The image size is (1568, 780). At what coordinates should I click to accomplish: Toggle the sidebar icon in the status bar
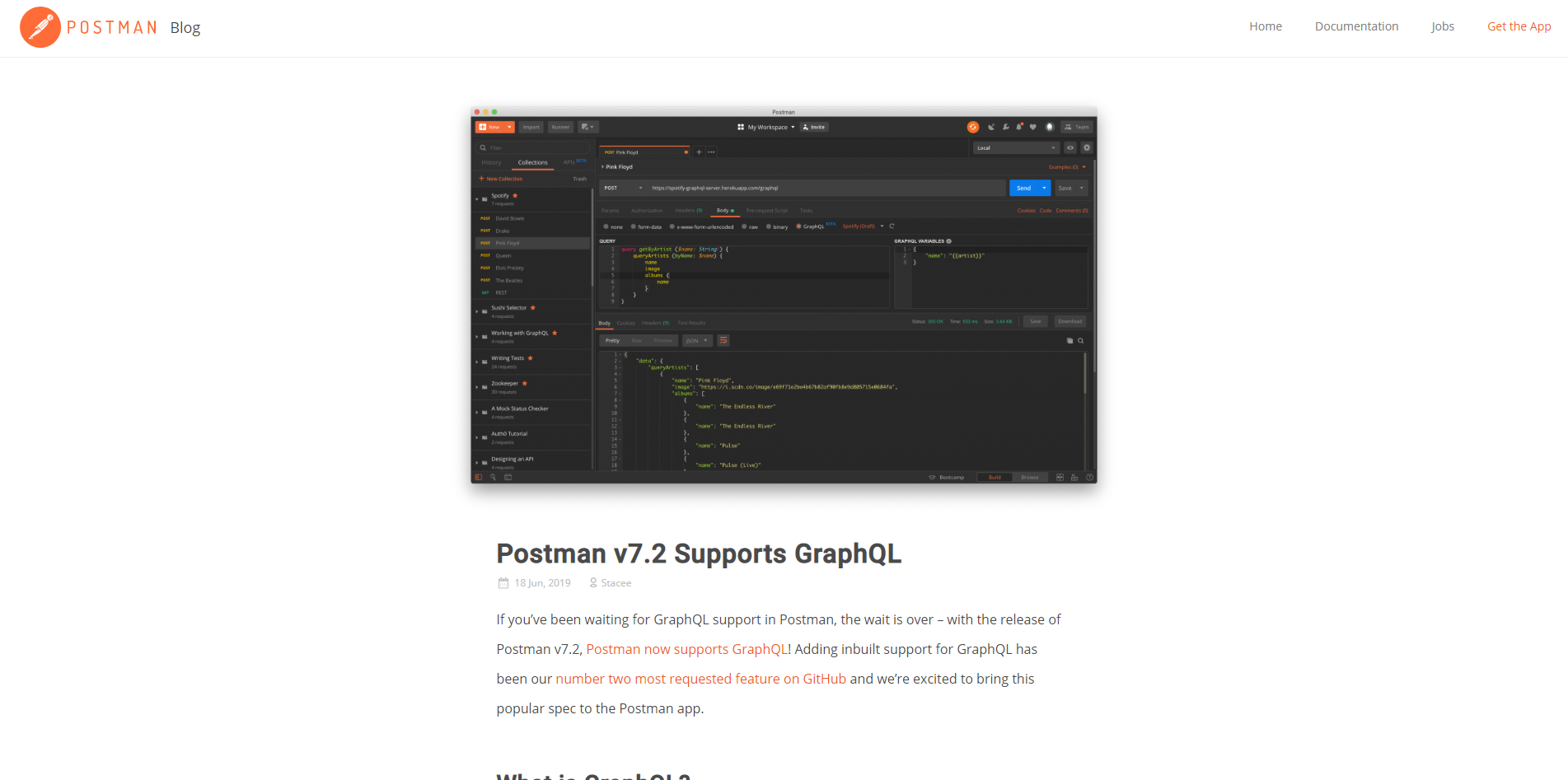[479, 477]
